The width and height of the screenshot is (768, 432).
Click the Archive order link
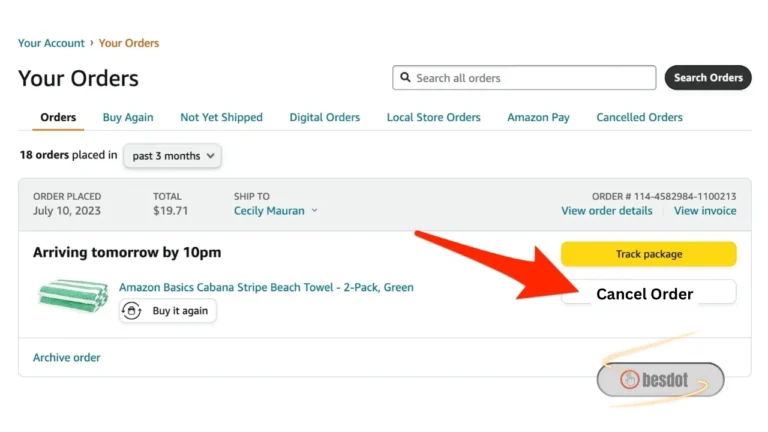pos(67,358)
